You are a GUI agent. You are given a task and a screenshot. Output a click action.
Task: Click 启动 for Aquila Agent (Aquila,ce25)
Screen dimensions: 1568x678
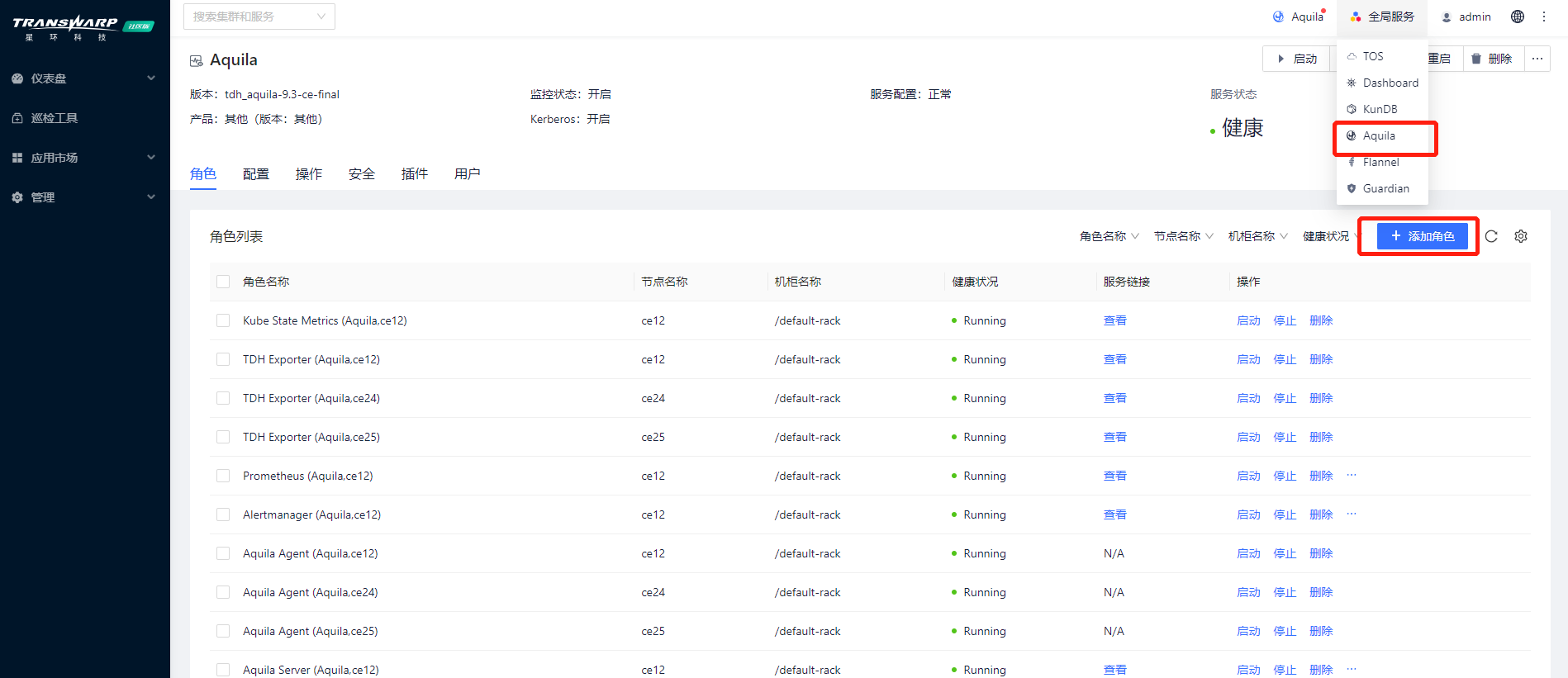tap(1248, 631)
